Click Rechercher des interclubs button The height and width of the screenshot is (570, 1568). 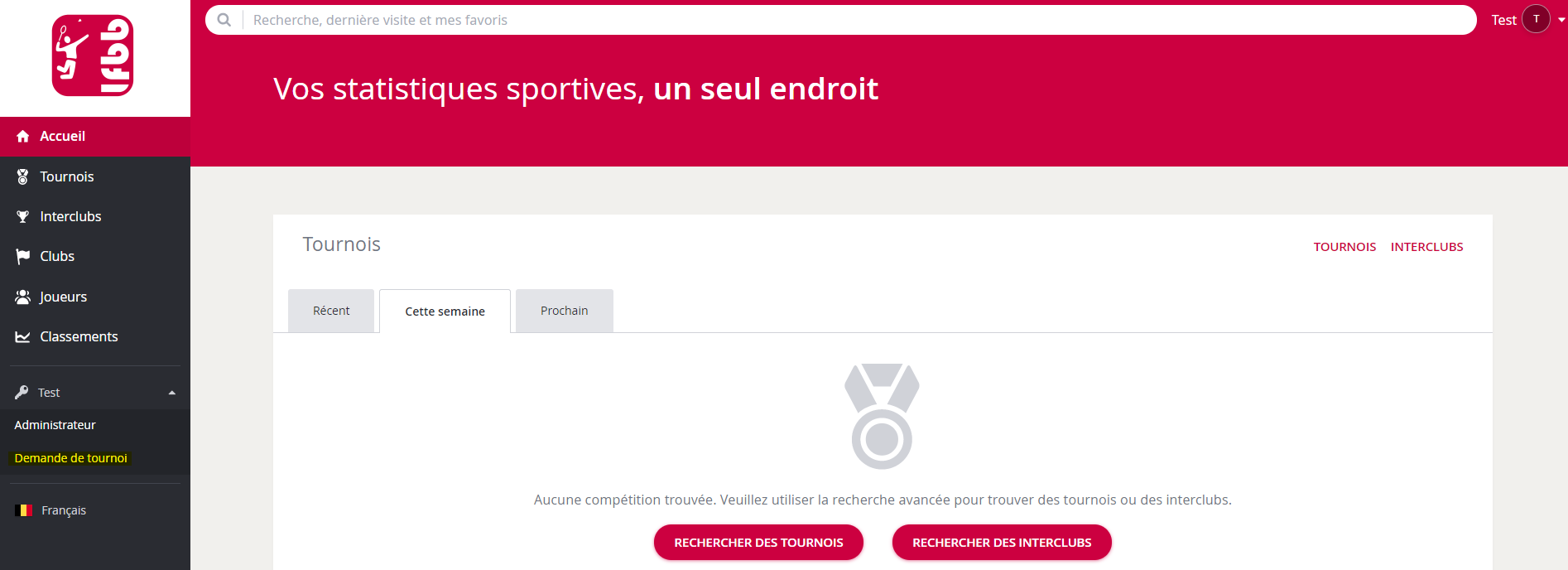(x=1002, y=543)
